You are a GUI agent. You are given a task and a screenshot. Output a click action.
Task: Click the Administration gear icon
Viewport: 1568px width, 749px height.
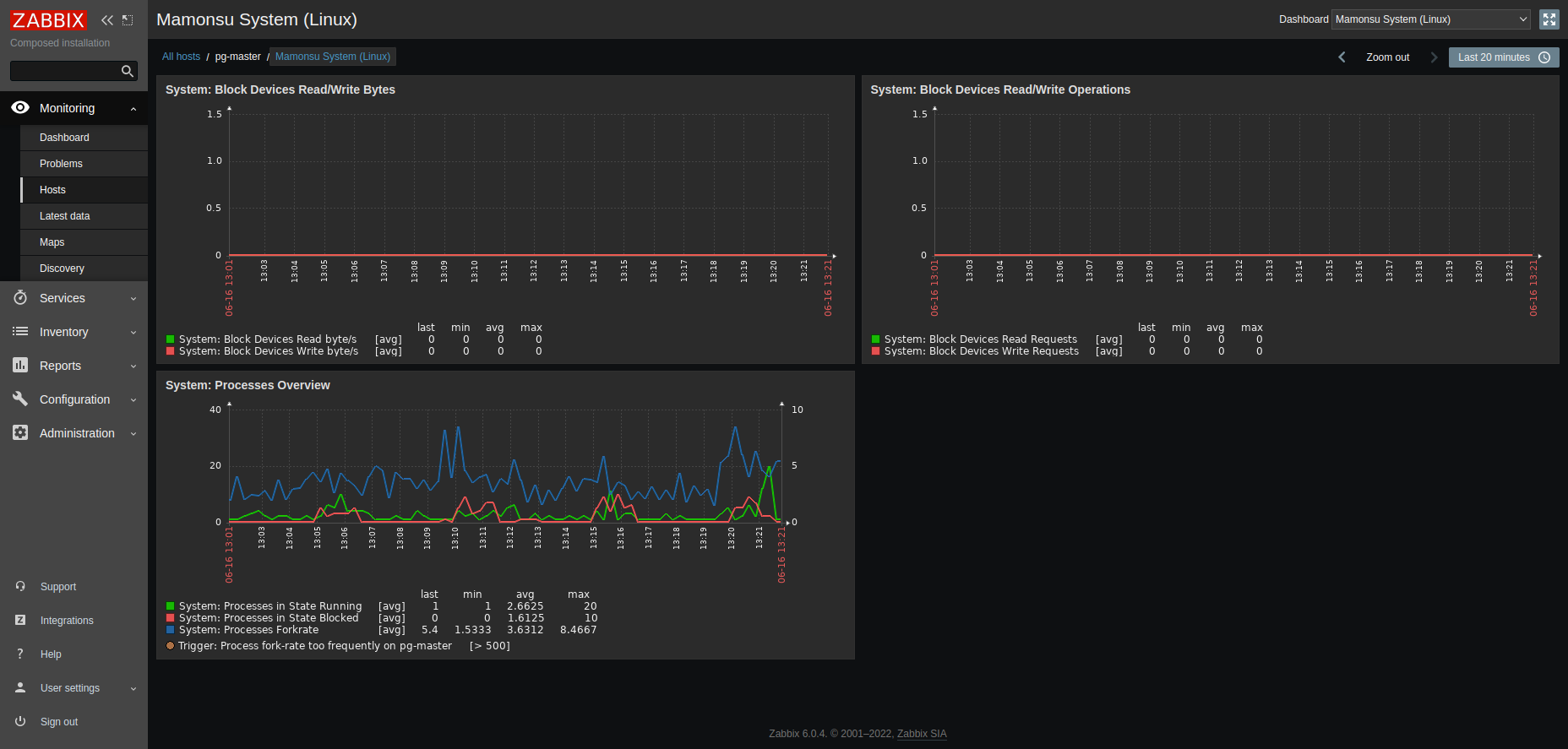click(20, 432)
